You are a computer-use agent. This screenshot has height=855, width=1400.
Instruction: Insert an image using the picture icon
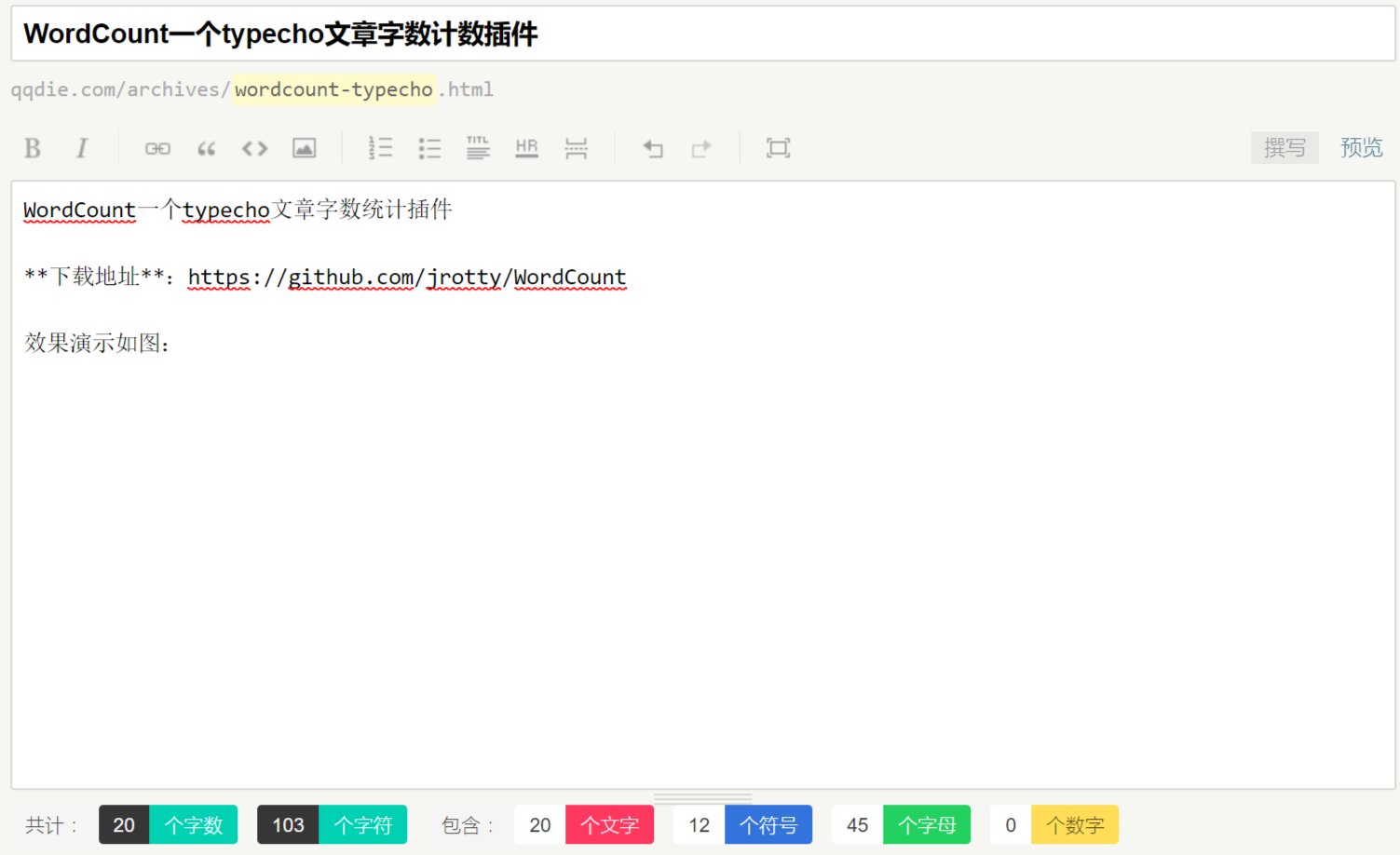(x=304, y=148)
